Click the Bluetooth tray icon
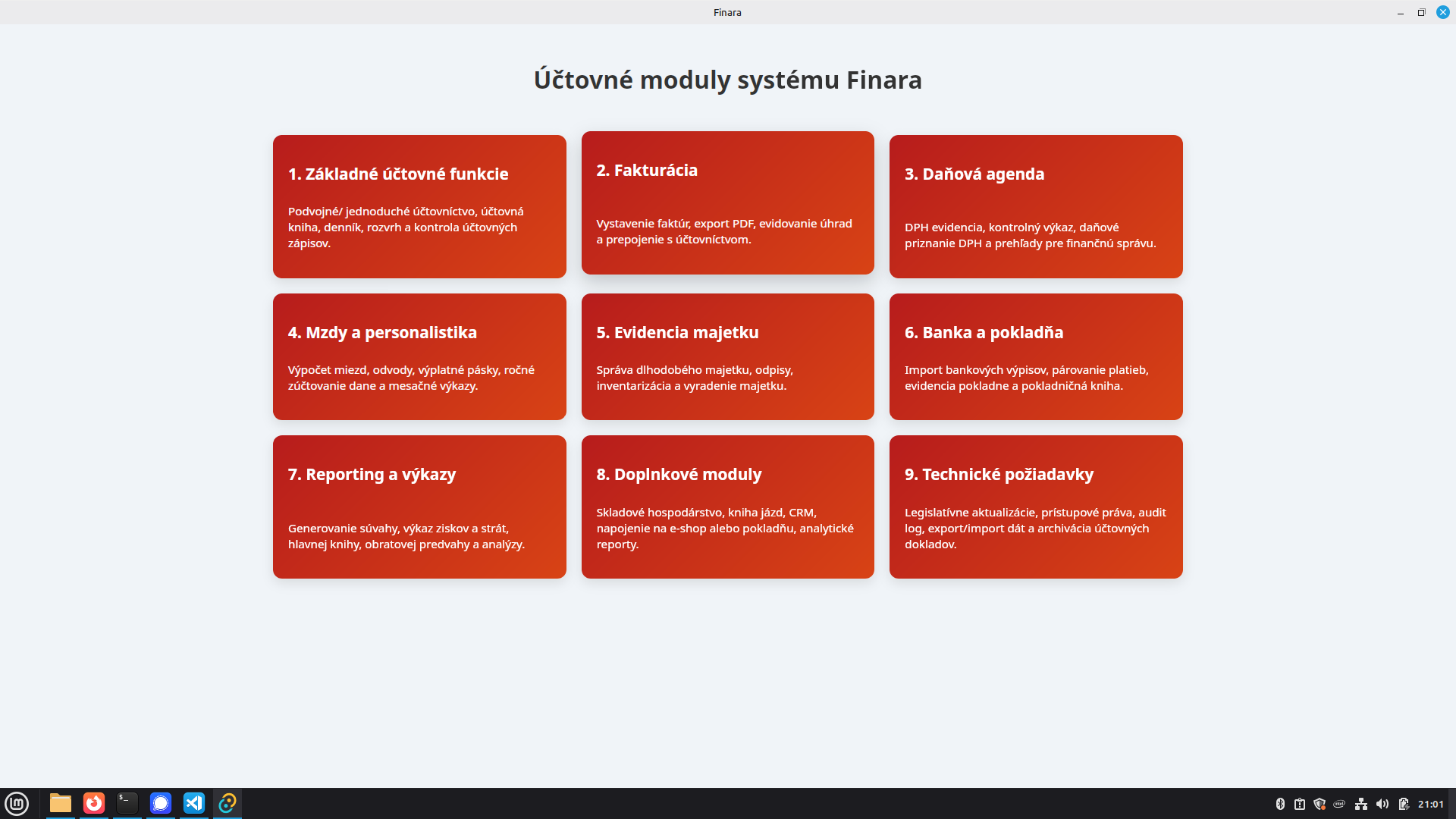 (x=1280, y=804)
